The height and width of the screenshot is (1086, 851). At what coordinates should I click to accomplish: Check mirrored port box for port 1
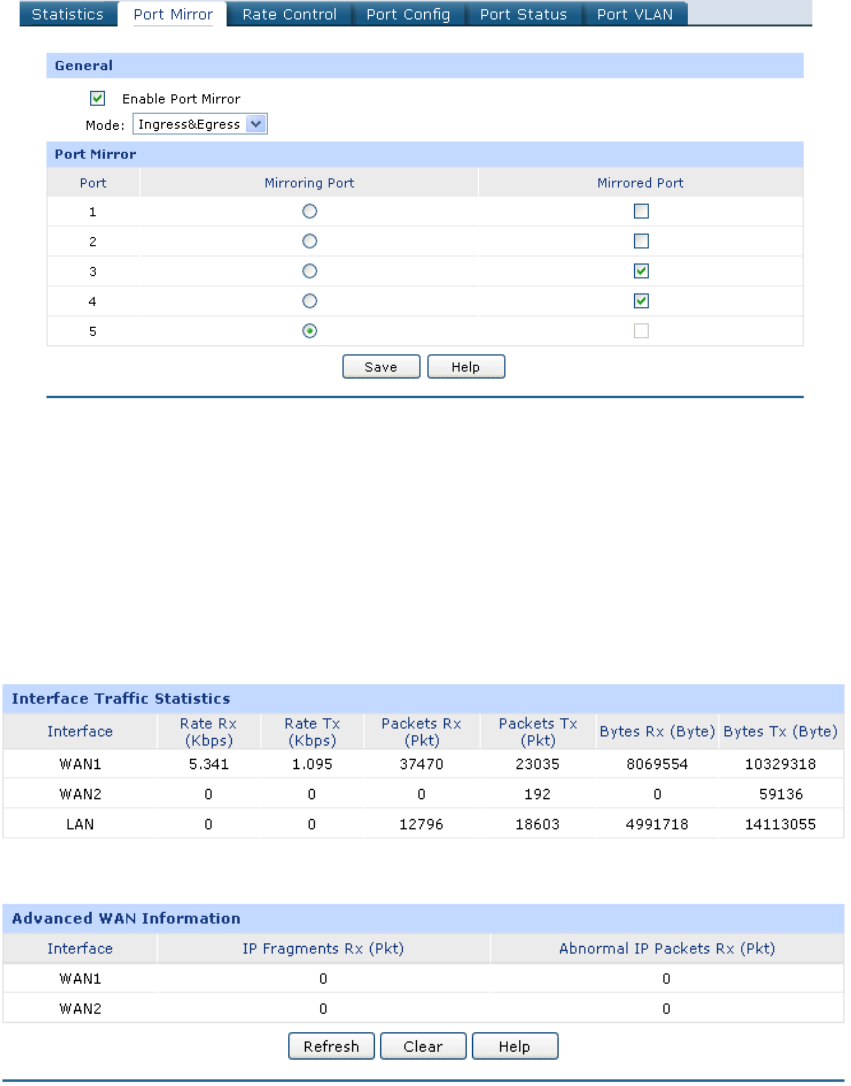pyautogui.click(x=641, y=211)
